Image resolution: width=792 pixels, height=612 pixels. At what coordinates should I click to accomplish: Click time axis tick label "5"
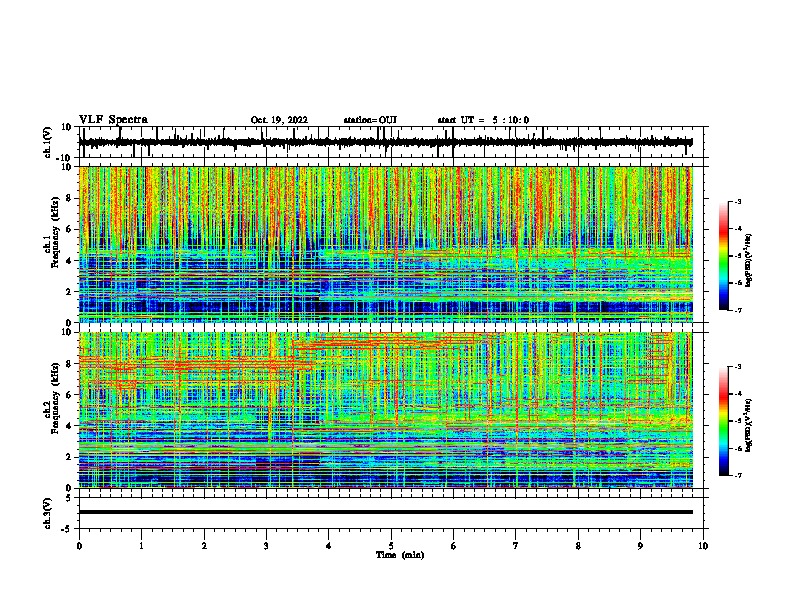[391, 546]
